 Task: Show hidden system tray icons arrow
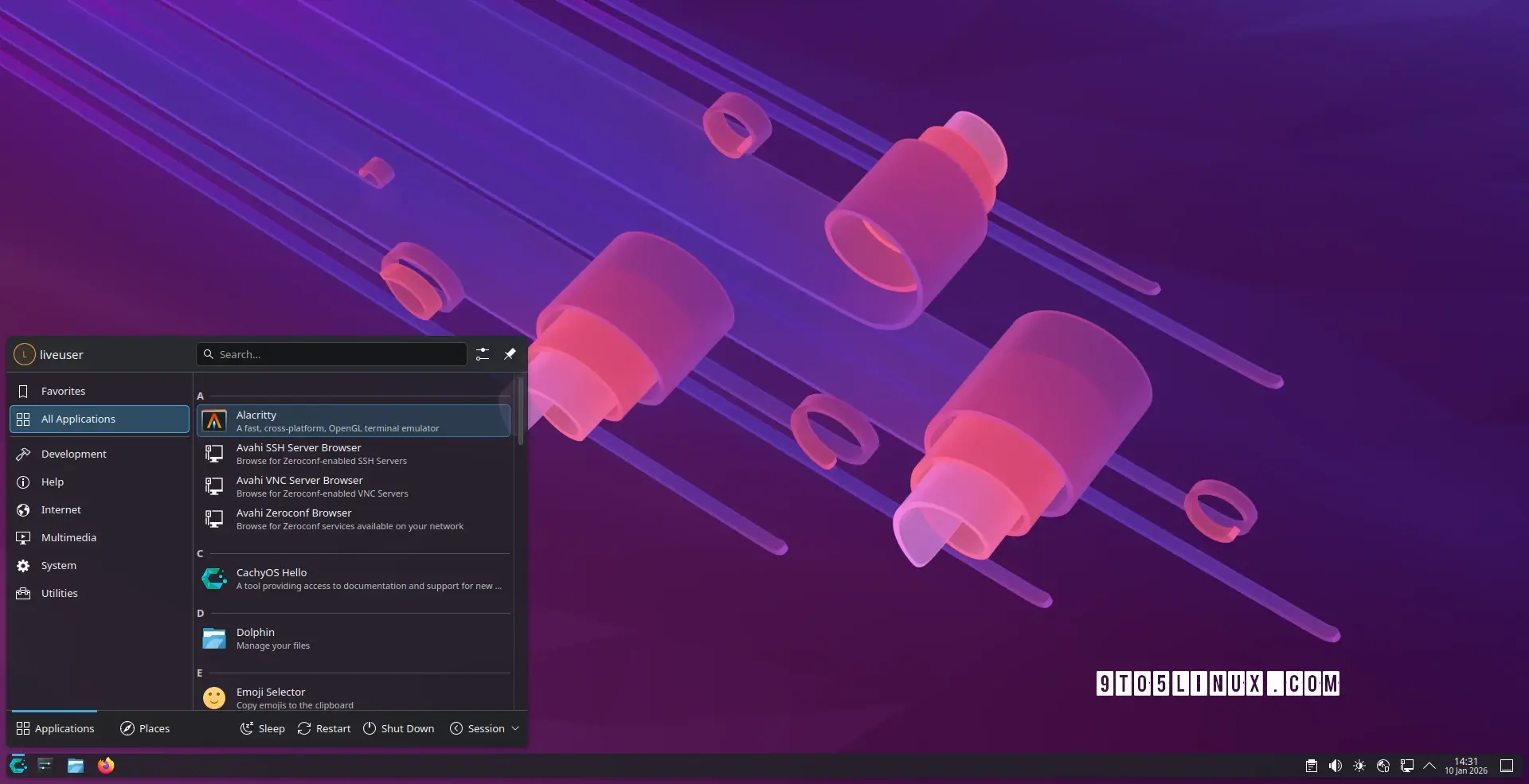point(1429,766)
